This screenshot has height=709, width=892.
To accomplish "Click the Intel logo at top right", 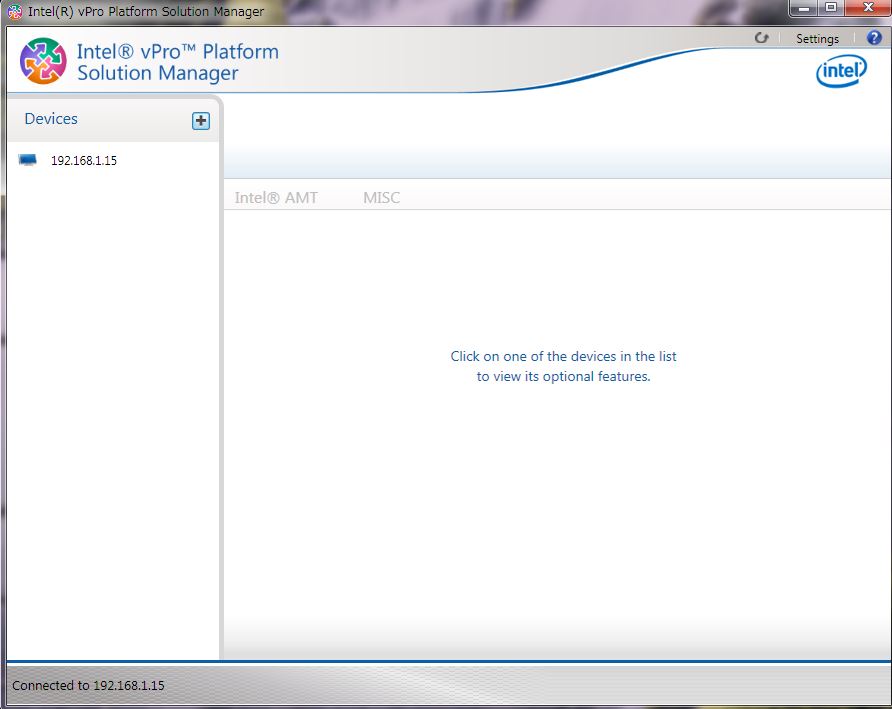I will pos(841,71).
